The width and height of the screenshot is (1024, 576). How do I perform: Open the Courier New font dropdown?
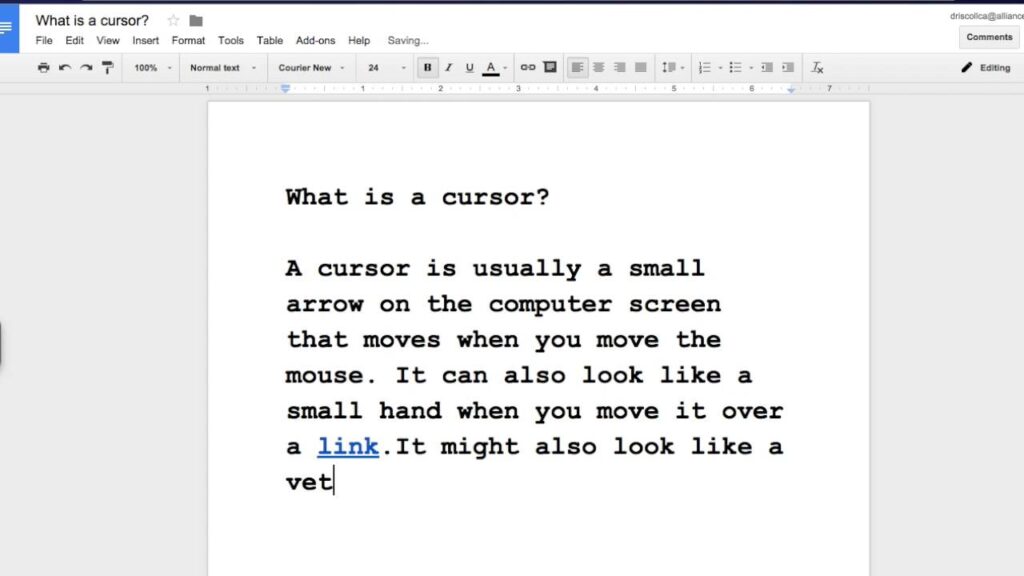click(x=310, y=67)
